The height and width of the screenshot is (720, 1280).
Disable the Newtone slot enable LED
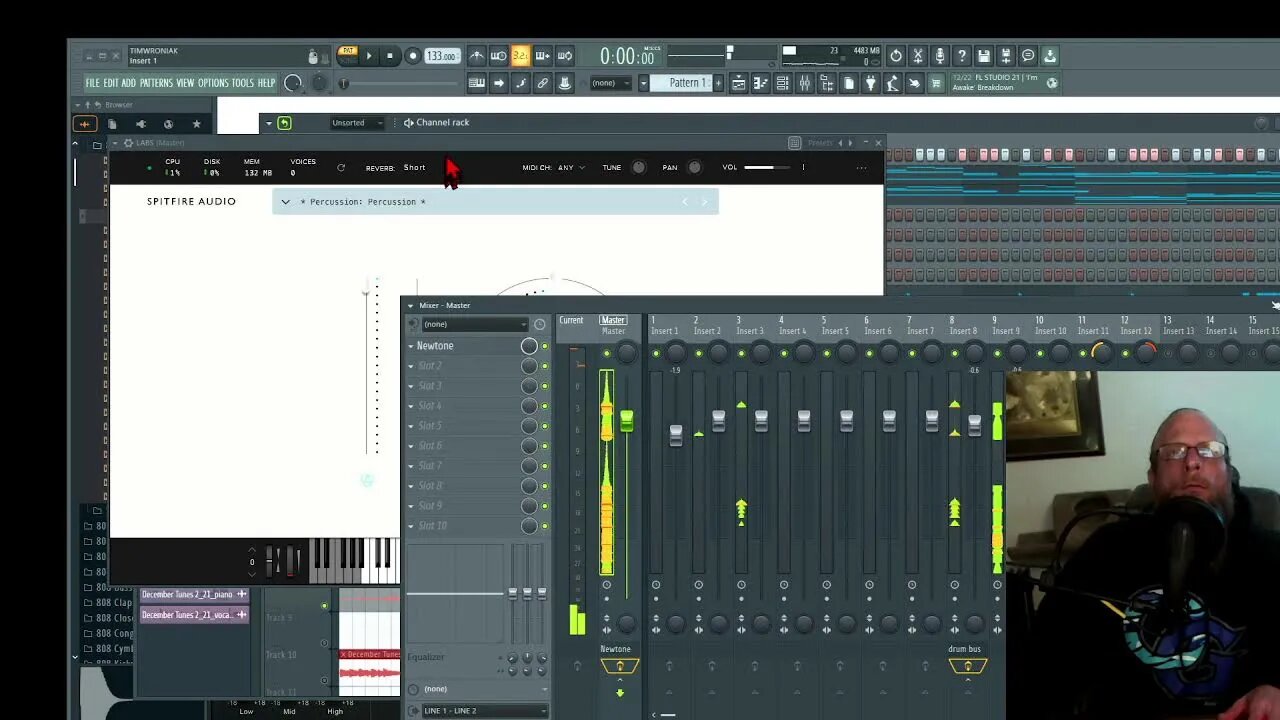pos(545,346)
